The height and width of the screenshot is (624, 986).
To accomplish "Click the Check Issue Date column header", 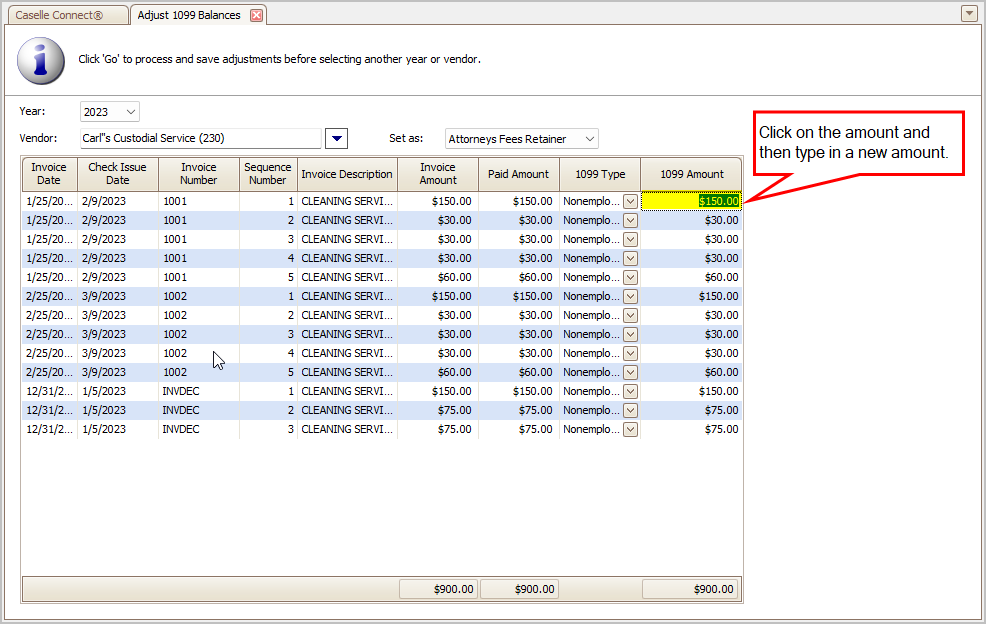I will tap(117, 174).
